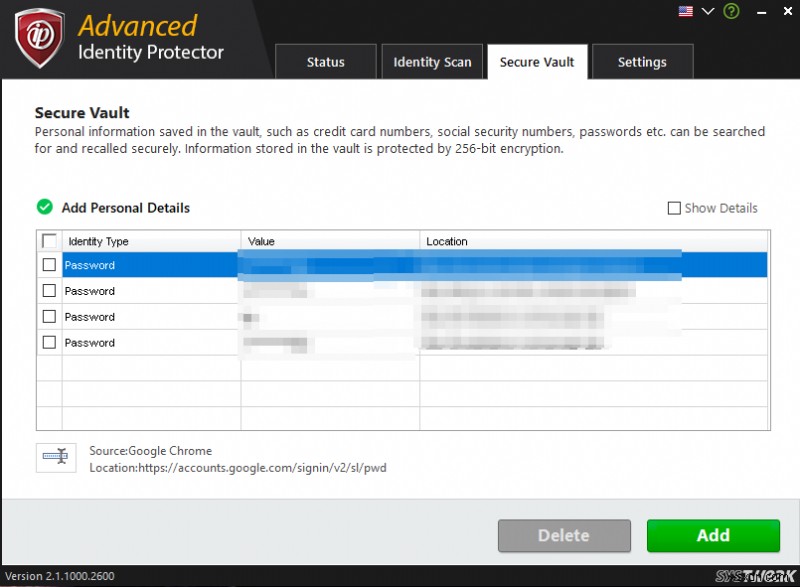Go to the Settings tab
Image resolution: width=800 pixels, height=587 pixels.
[642, 62]
